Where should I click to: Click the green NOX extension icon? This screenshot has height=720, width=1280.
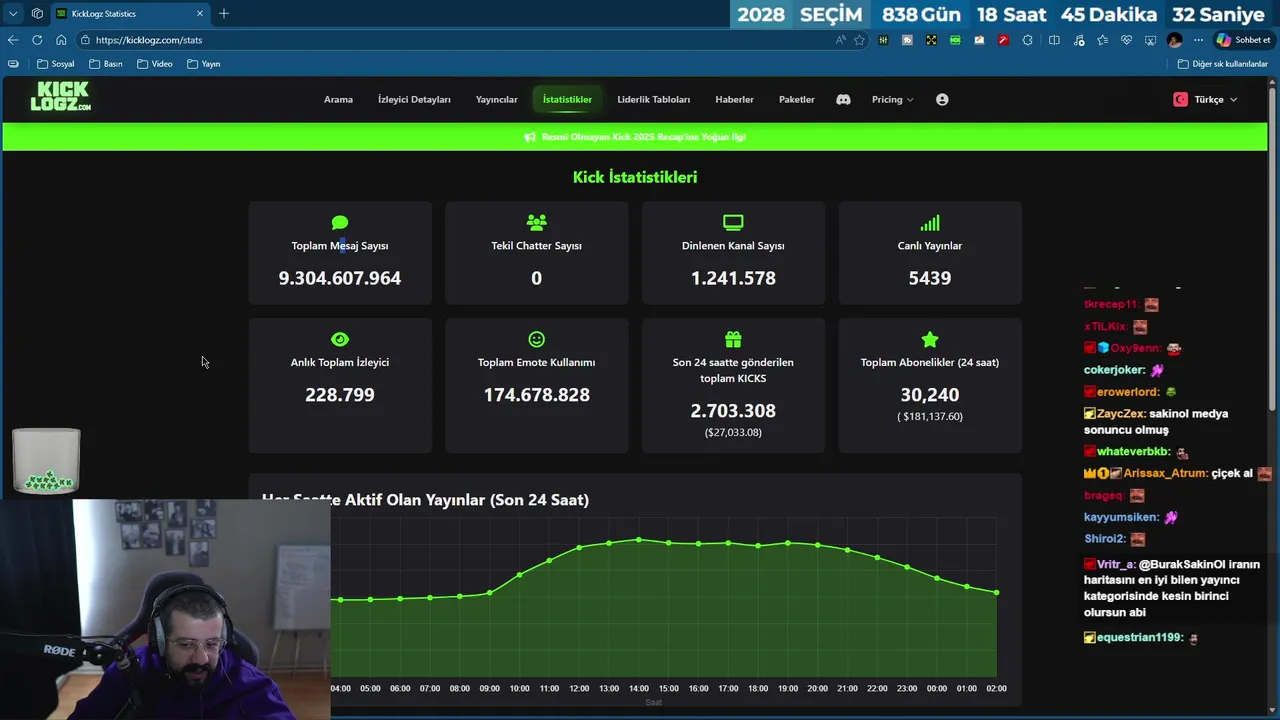pos(955,40)
